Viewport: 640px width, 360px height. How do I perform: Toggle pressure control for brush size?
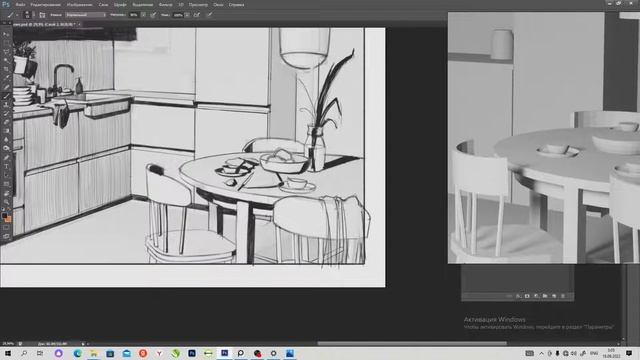tap(209, 15)
